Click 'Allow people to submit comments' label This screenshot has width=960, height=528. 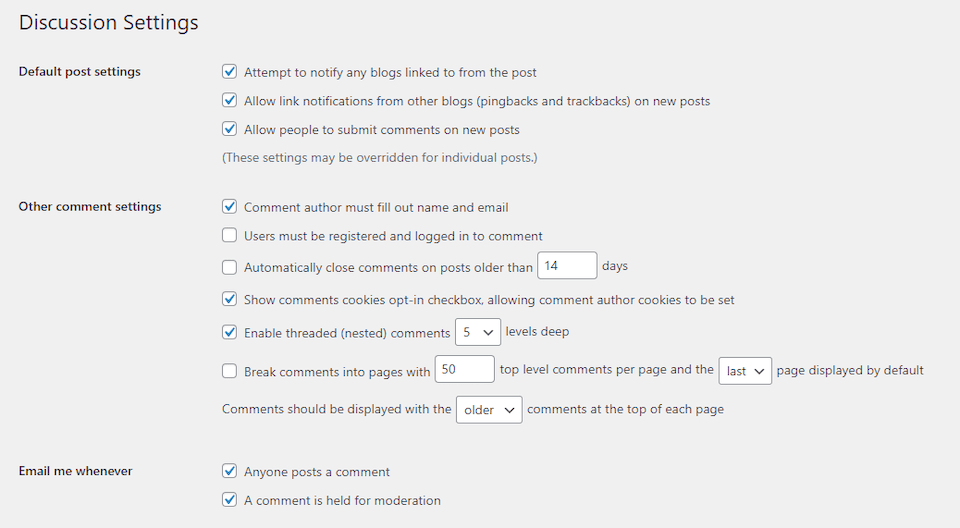coord(381,130)
